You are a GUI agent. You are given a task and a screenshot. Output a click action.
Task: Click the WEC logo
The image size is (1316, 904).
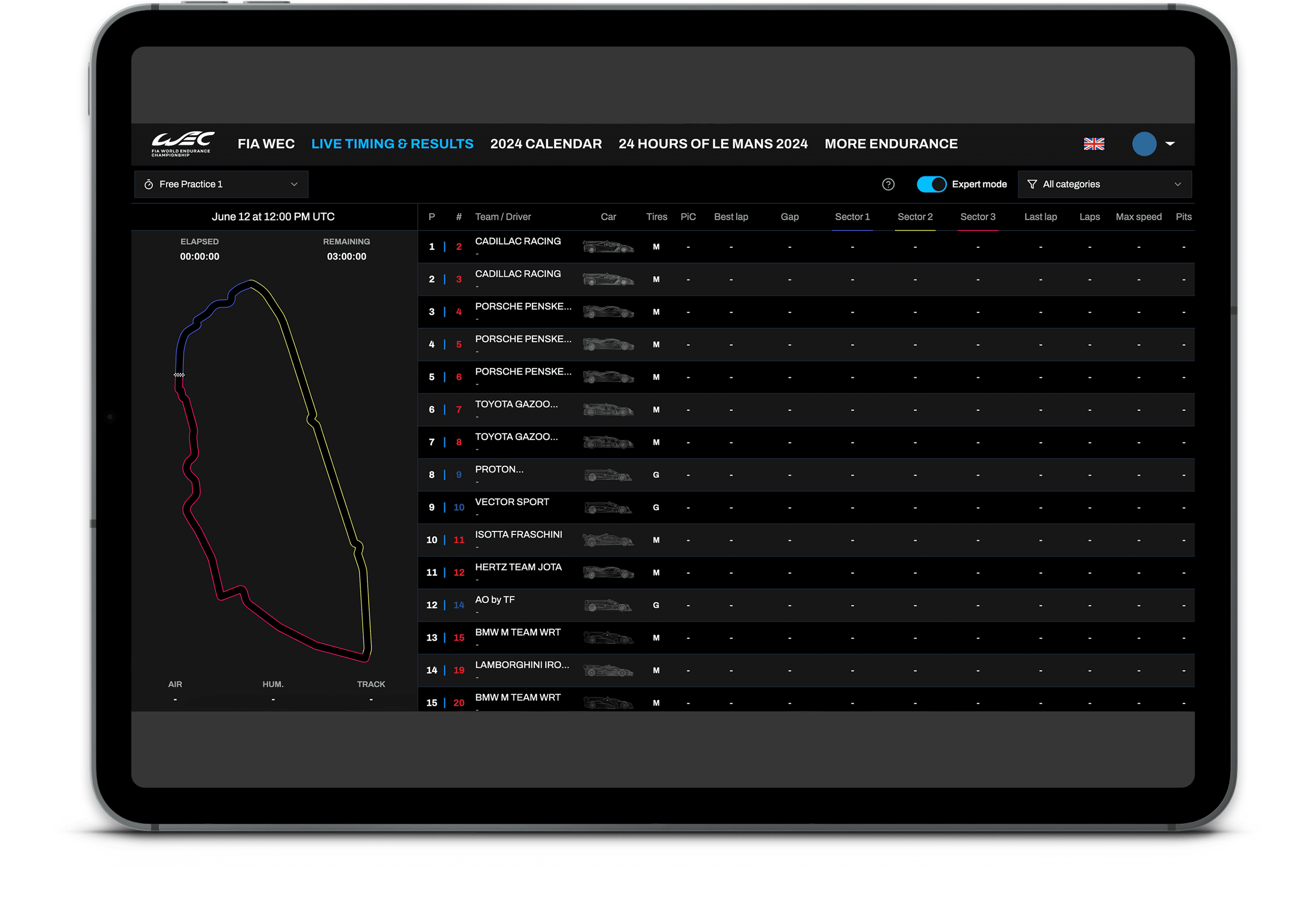[183, 144]
